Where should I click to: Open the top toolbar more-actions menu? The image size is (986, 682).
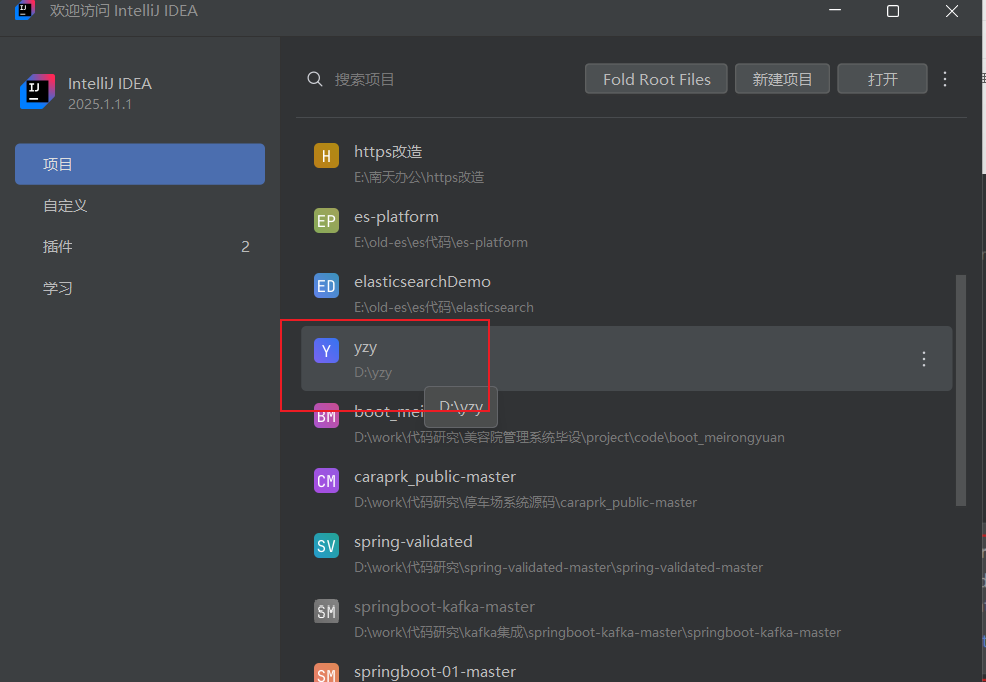click(946, 79)
